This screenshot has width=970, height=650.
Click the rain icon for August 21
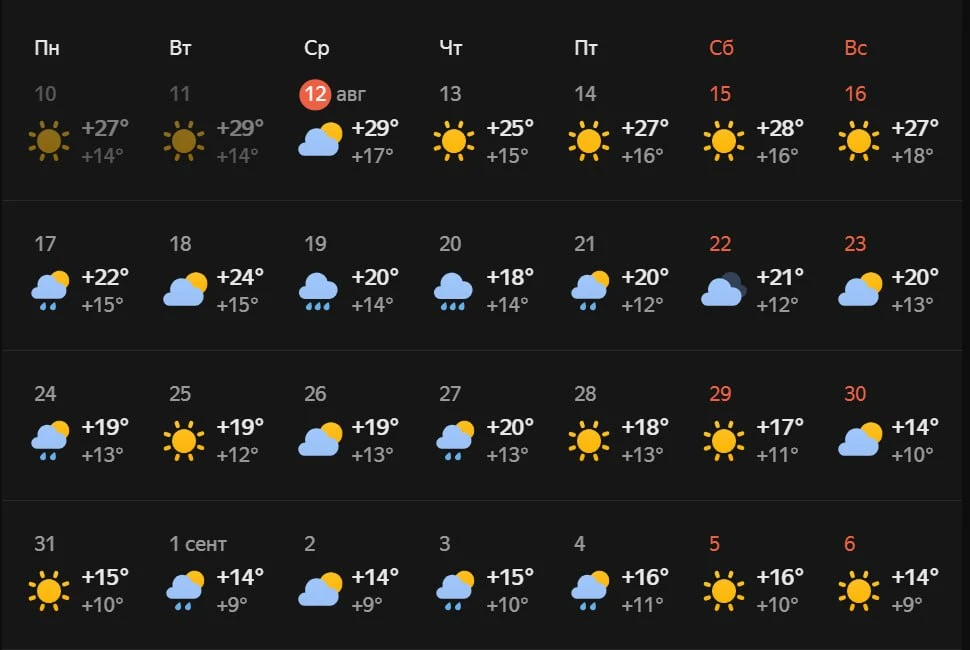tap(590, 291)
